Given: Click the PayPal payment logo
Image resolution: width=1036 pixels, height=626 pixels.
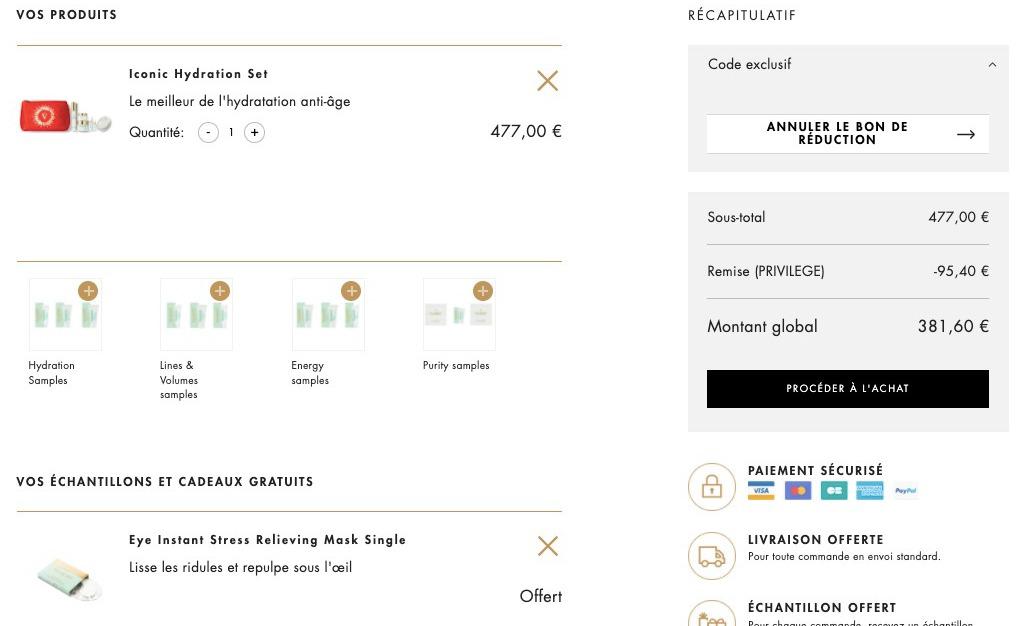Looking at the screenshot, I should click(x=905, y=490).
